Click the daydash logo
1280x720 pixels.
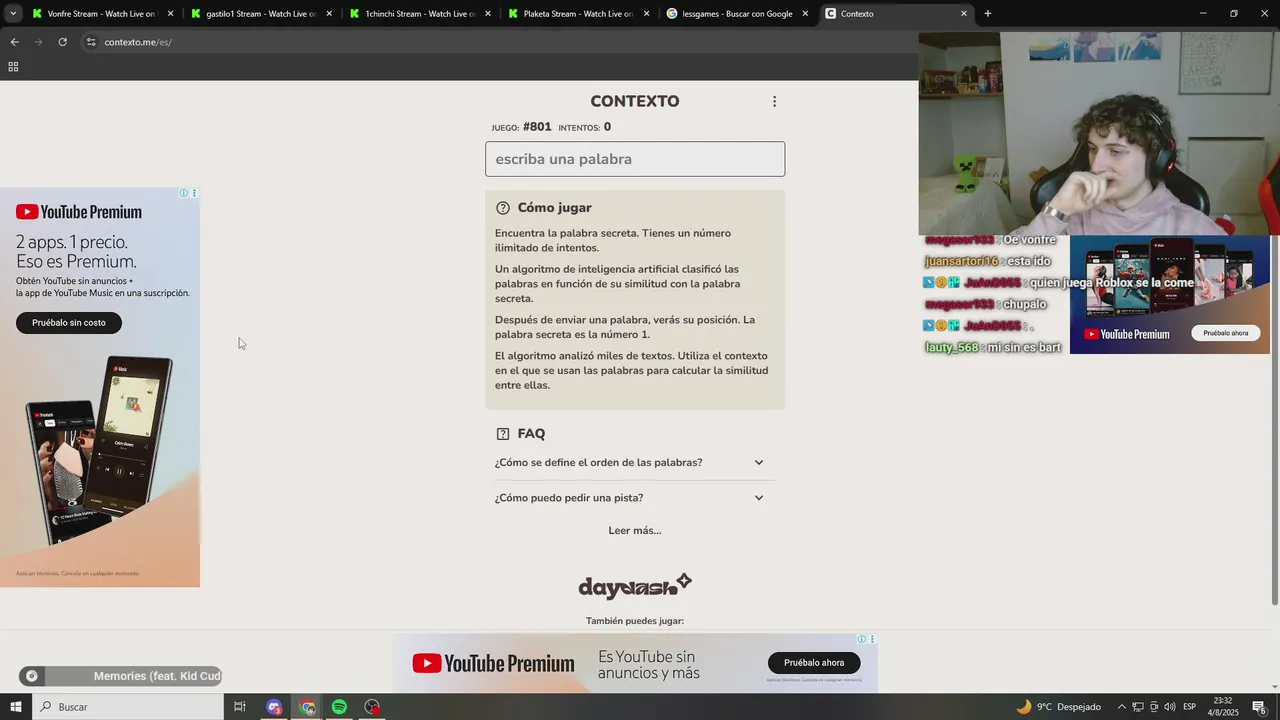tap(635, 586)
